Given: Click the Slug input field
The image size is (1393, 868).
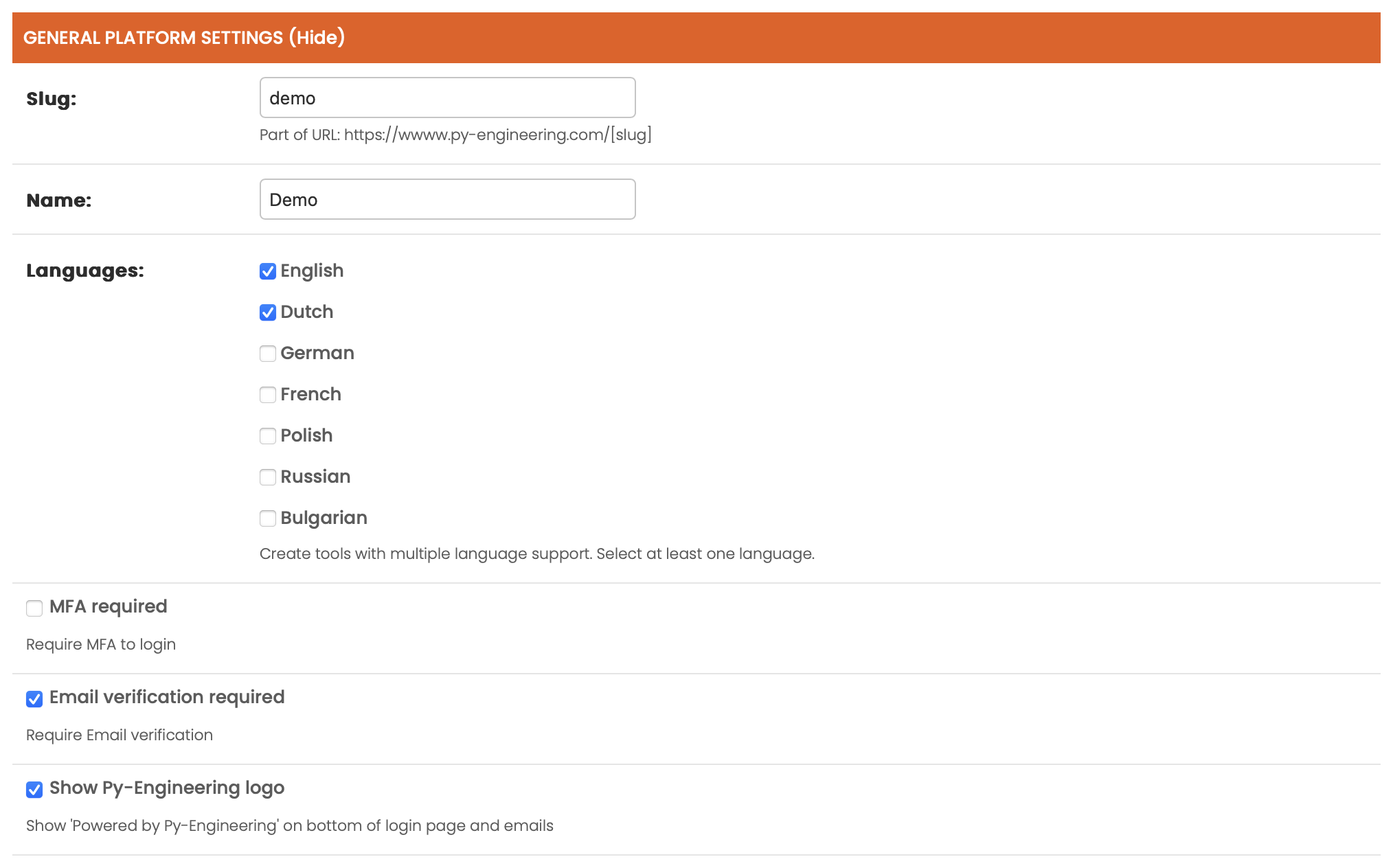Looking at the screenshot, I should 447,98.
